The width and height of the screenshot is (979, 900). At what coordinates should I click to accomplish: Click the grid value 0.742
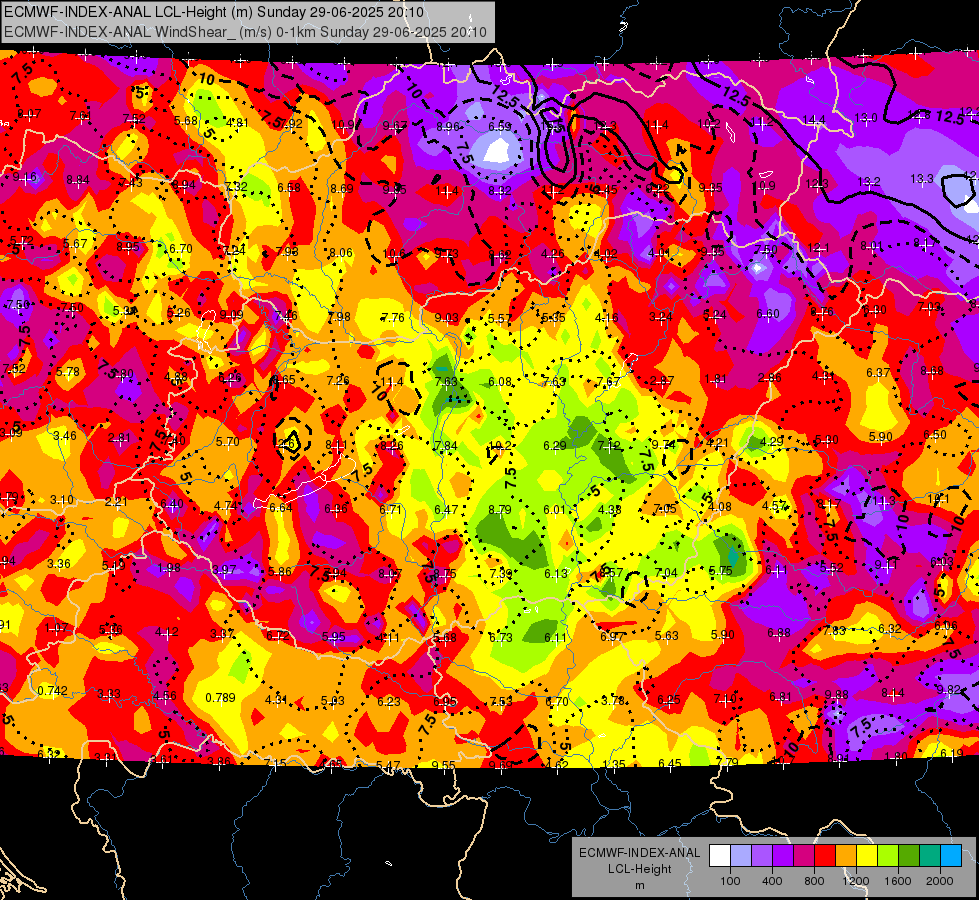click(x=52, y=691)
